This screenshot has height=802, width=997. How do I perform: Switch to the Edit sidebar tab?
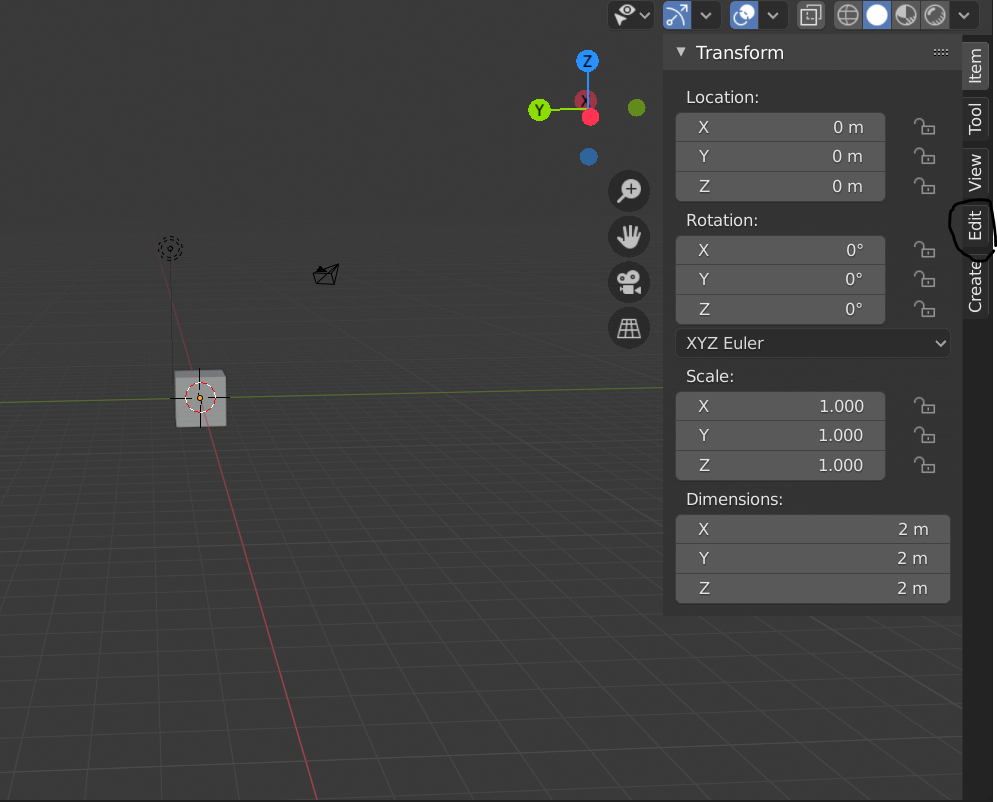tap(975, 226)
